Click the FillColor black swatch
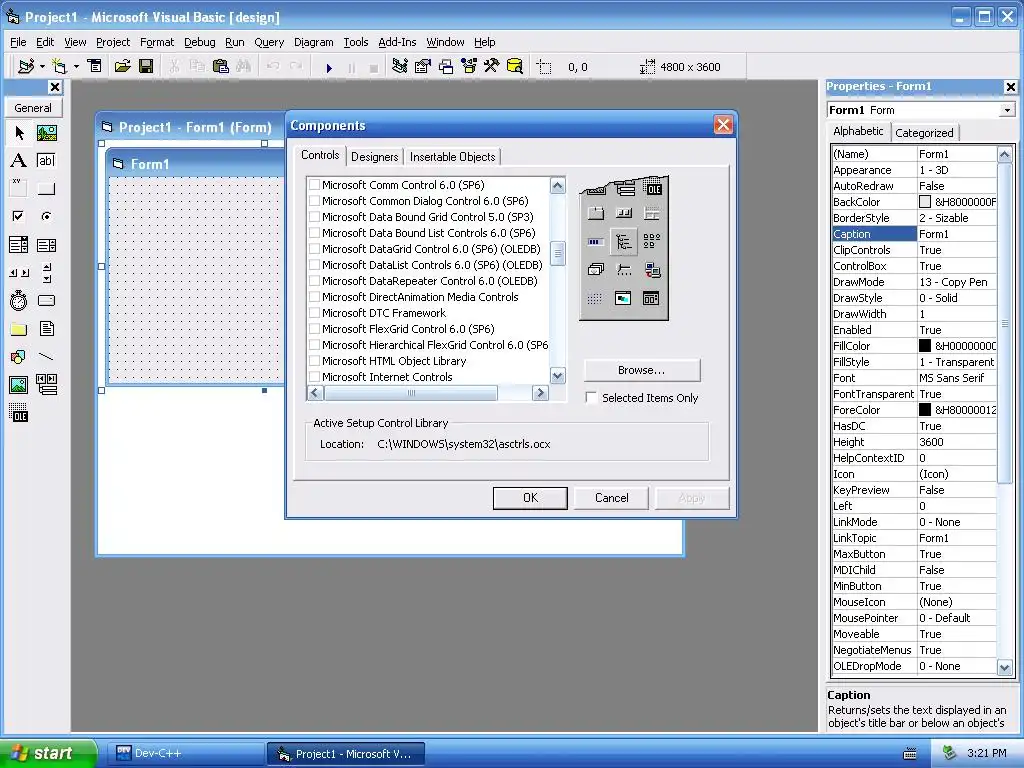 (x=925, y=345)
